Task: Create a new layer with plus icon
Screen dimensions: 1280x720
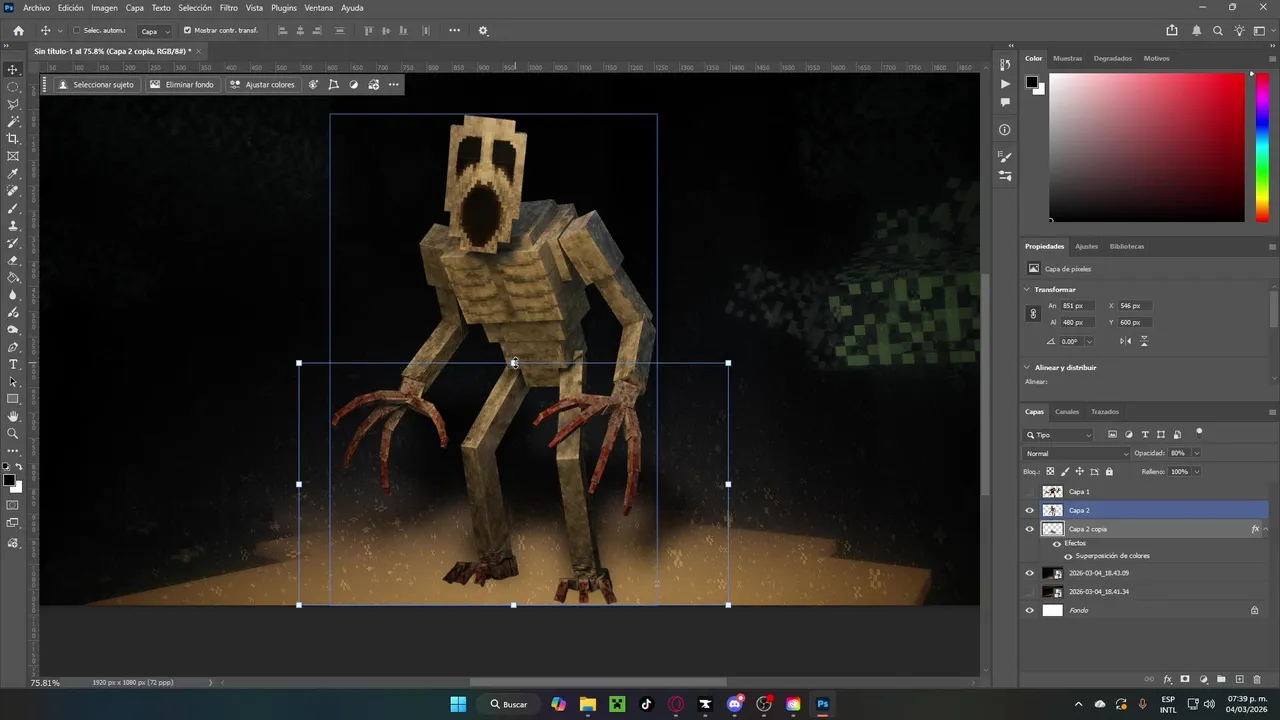Action: (1240, 680)
